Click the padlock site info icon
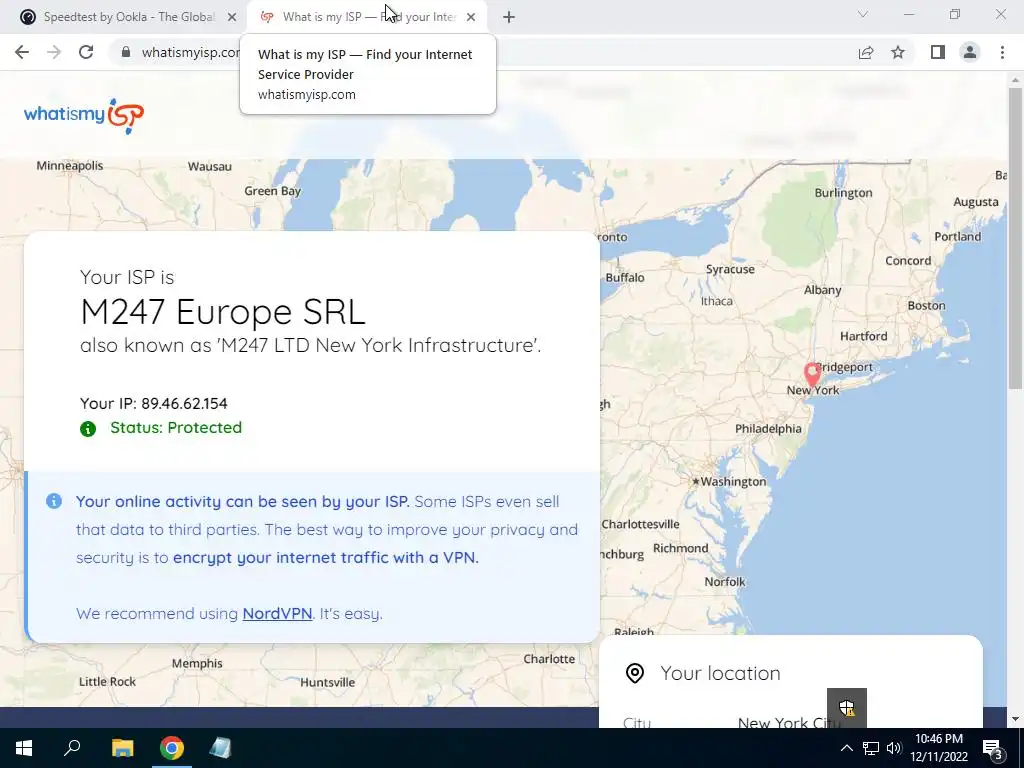 pos(126,52)
